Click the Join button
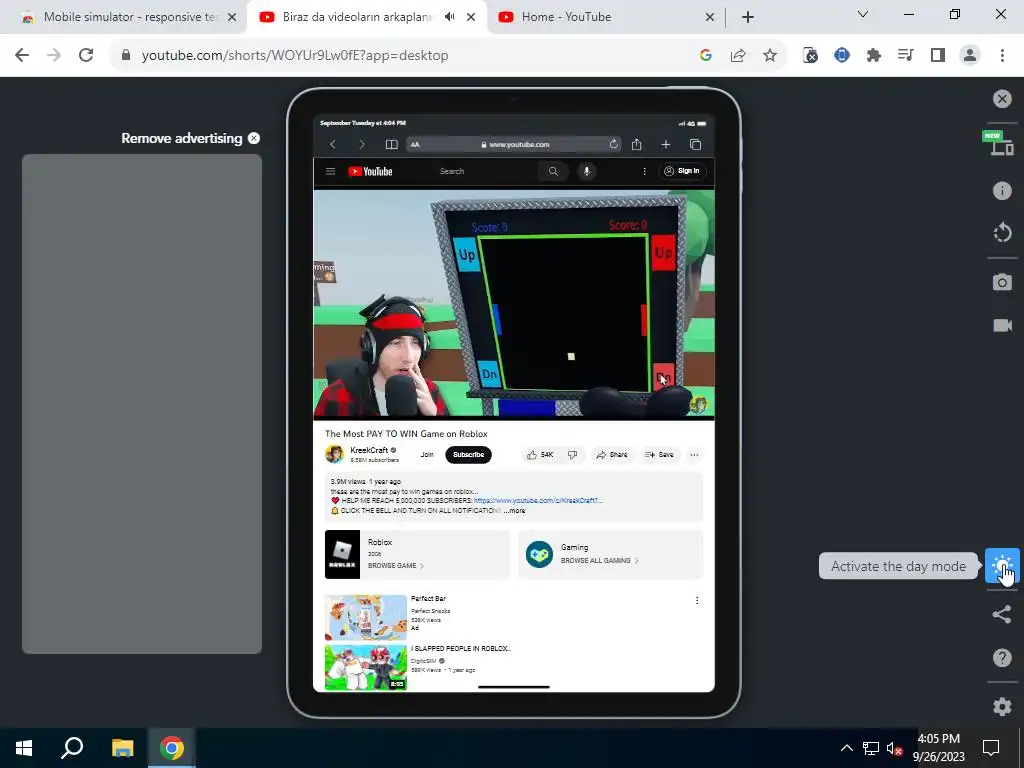Screen dimensions: 1024x768 [427, 455]
